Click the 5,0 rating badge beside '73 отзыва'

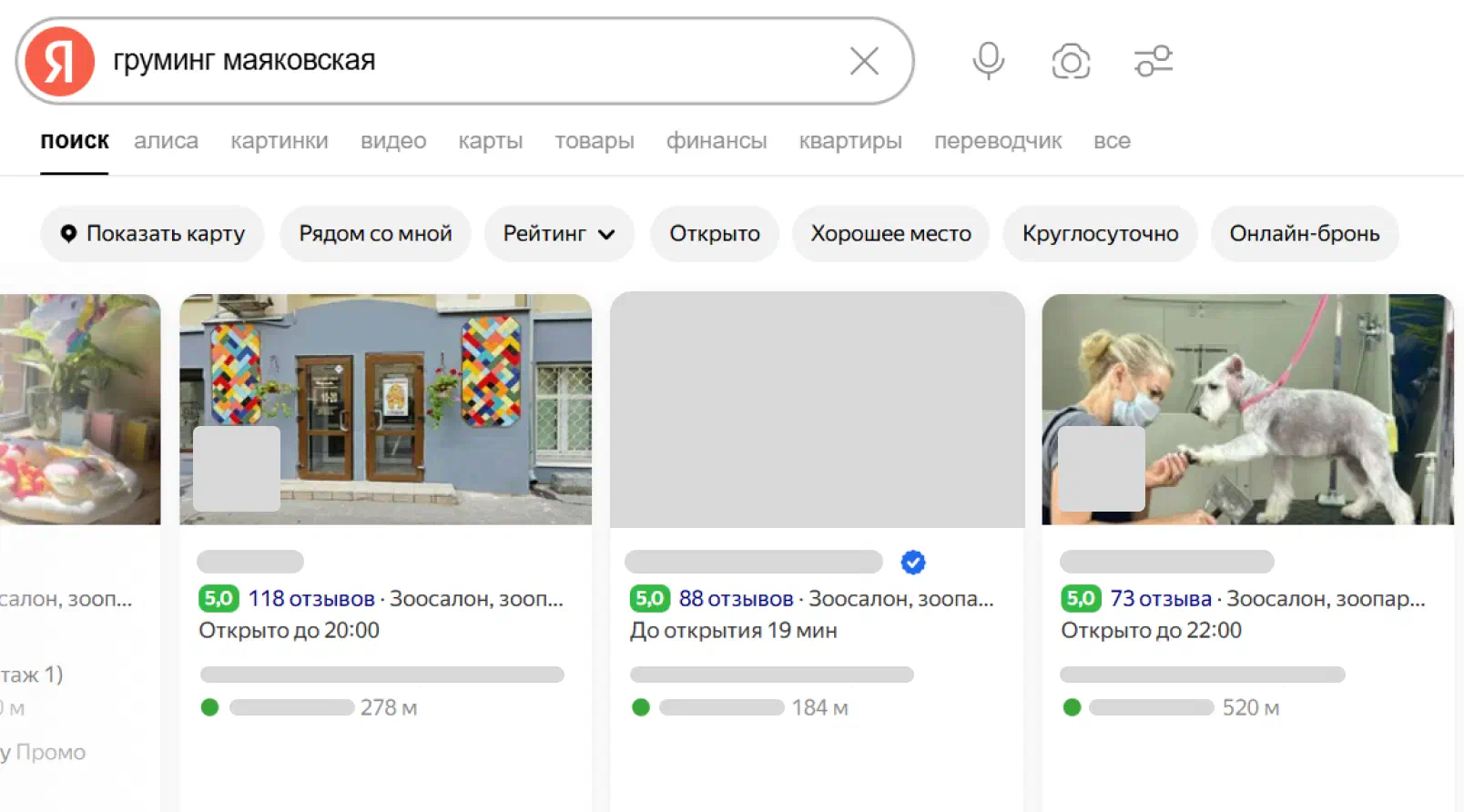[x=1081, y=599]
